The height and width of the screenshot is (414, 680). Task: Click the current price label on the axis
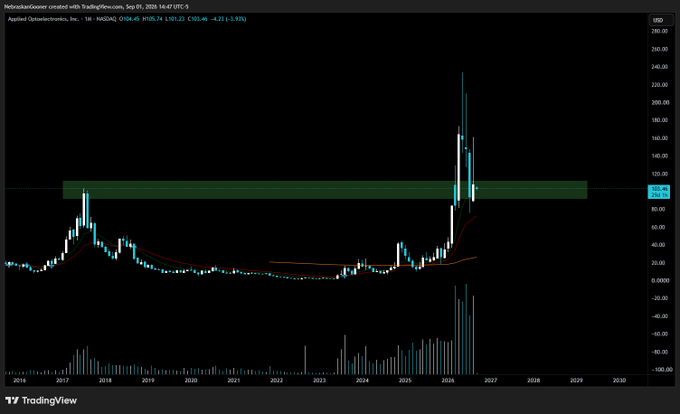[658, 192]
